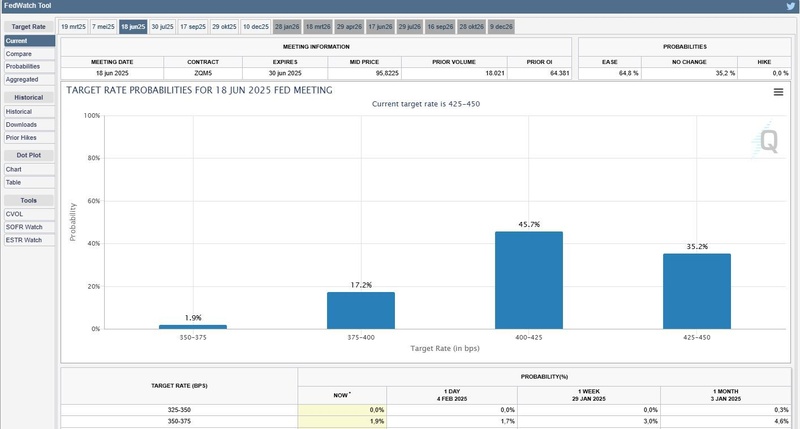Select the 29 jul26 meeting tab
The height and width of the screenshot is (429, 800).
tap(410, 27)
